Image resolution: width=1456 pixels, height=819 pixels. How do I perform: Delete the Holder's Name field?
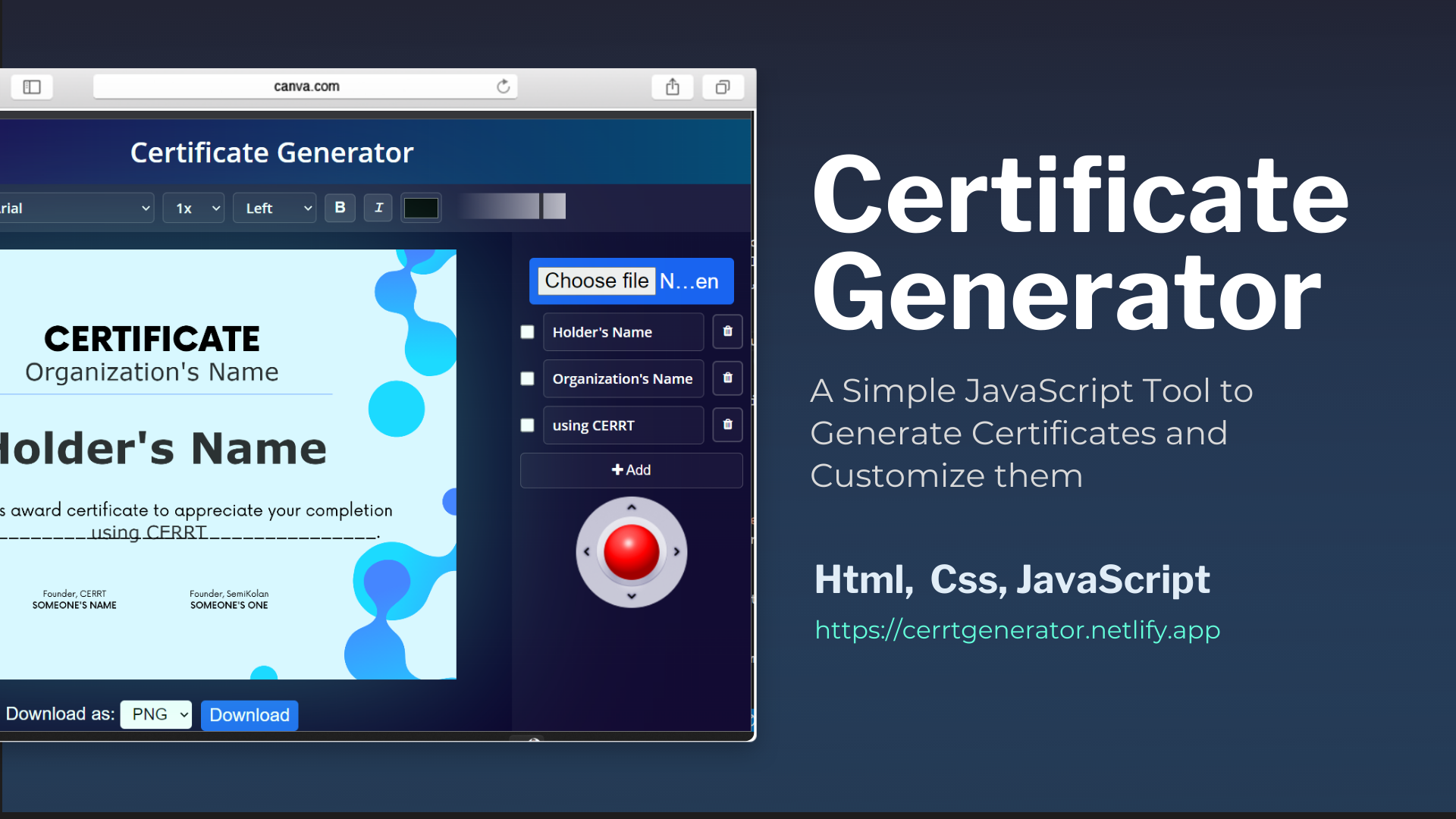click(727, 331)
